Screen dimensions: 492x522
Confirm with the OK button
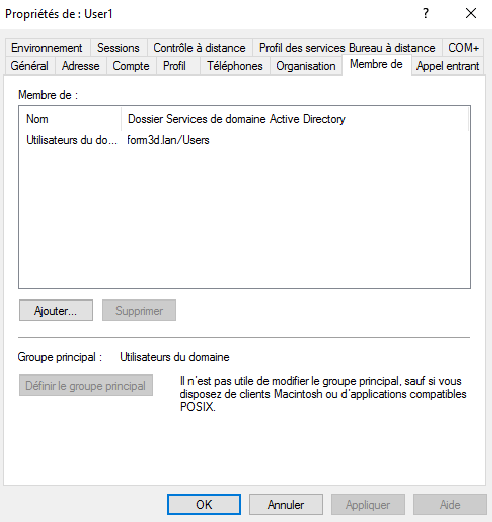[204, 505]
